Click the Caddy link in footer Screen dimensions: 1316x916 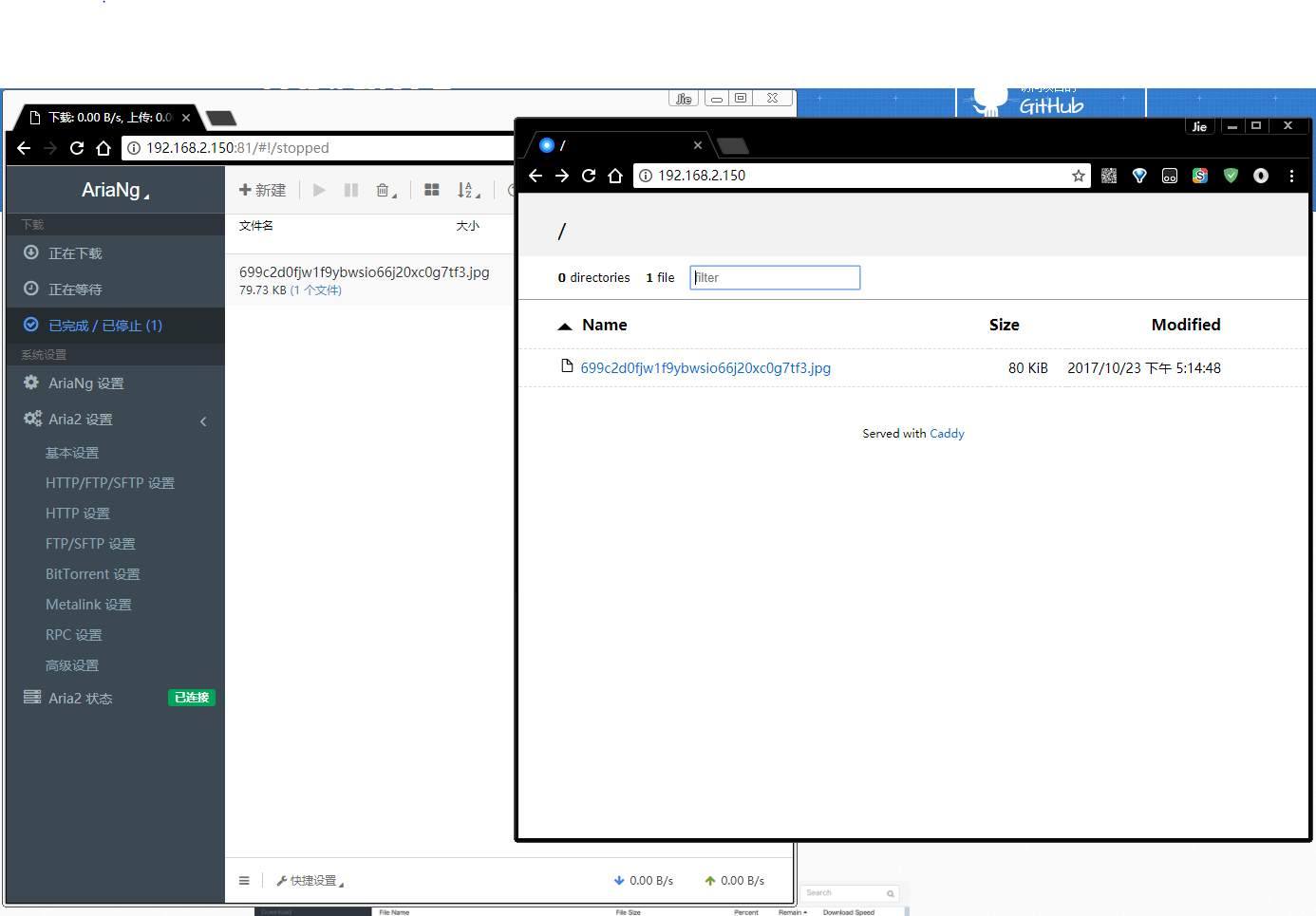(x=947, y=434)
